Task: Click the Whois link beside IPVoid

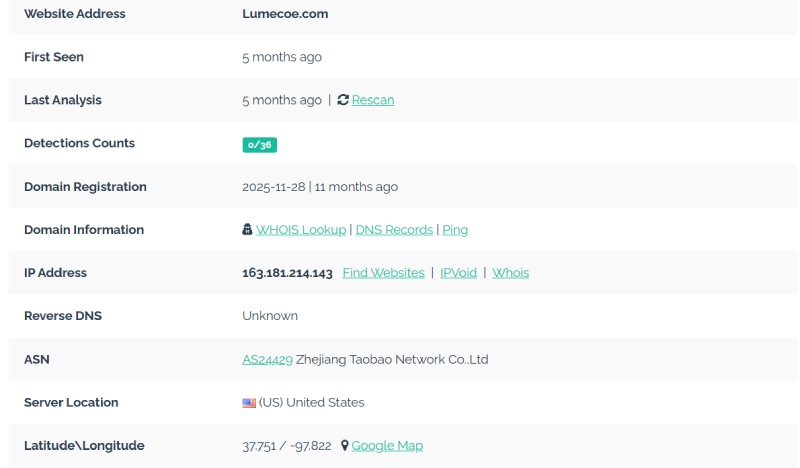Action: point(511,273)
